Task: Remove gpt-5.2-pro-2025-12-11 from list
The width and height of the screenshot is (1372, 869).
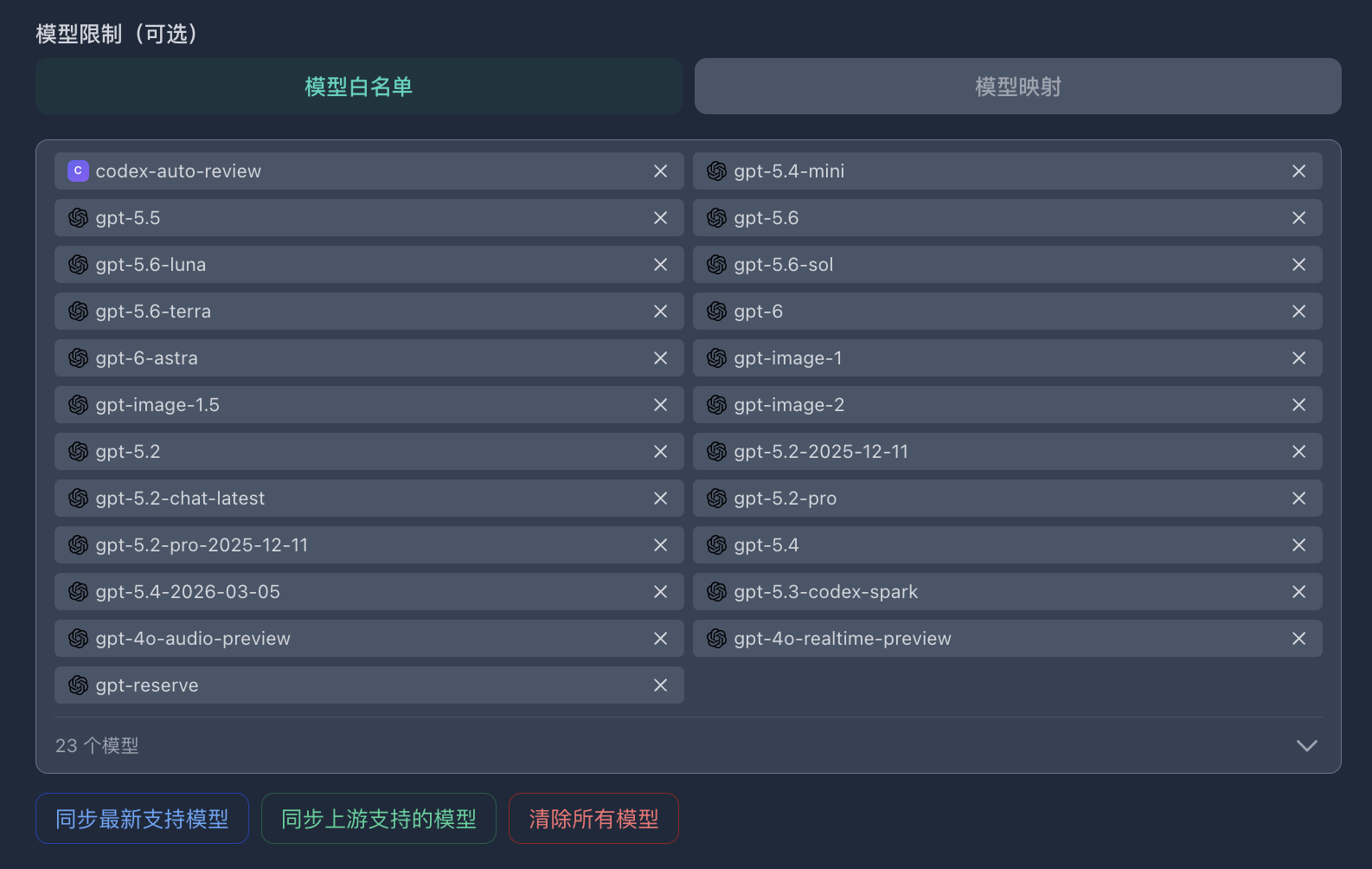Action: (660, 545)
